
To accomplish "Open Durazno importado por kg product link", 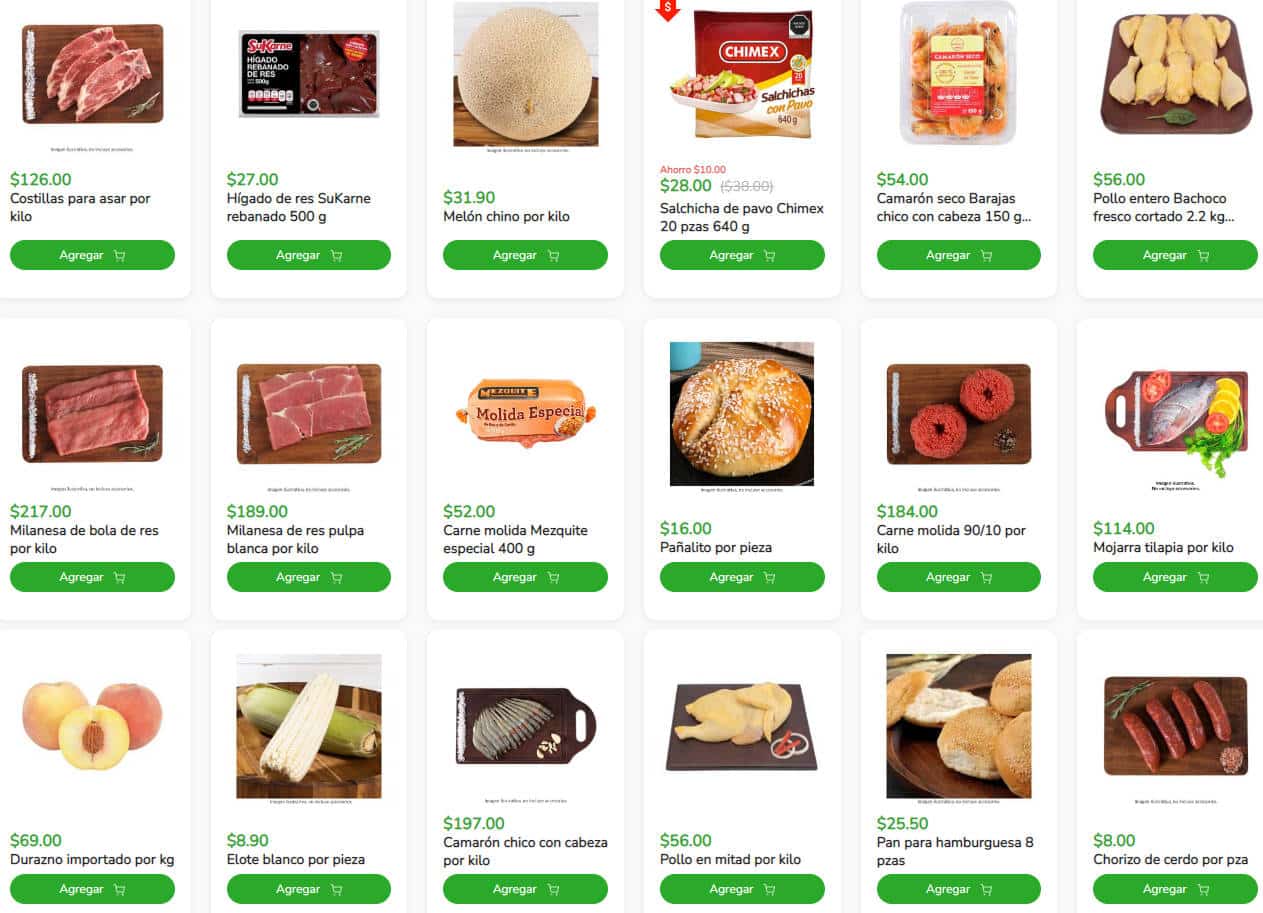I will tap(92, 859).
